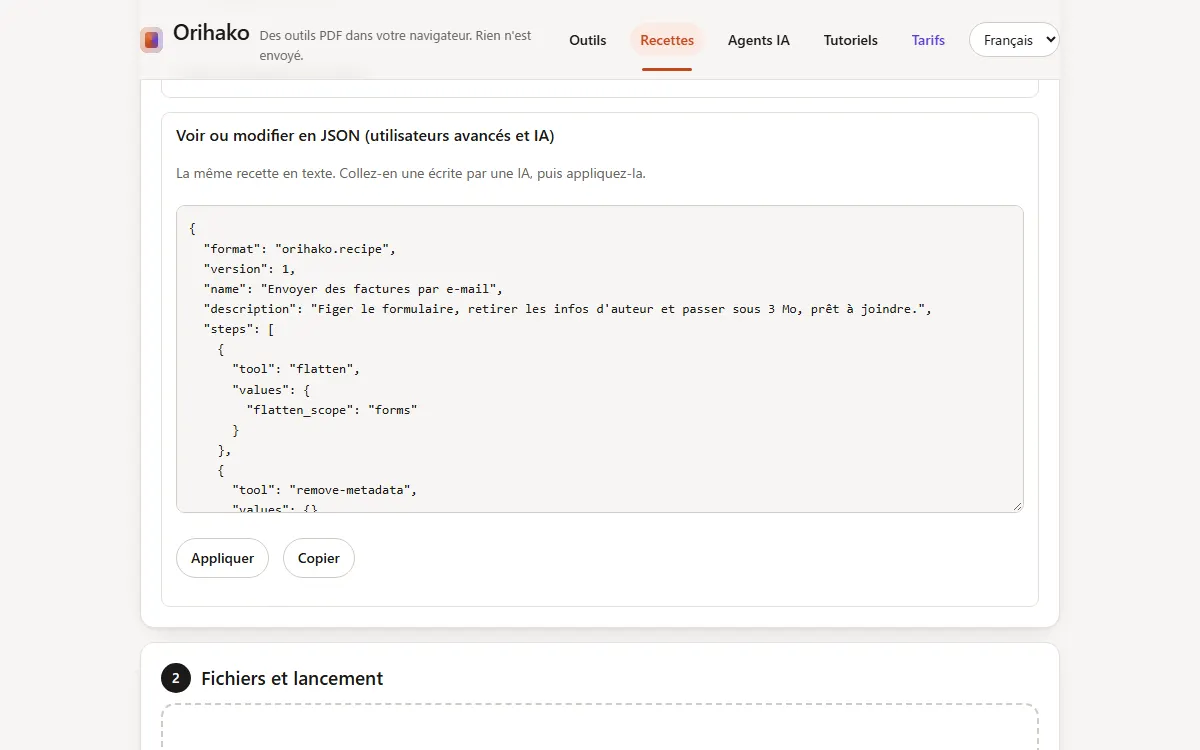The height and width of the screenshot is (750, 1200).
Task: Expand the Français language dropdown
Action: coord(1014,40)
